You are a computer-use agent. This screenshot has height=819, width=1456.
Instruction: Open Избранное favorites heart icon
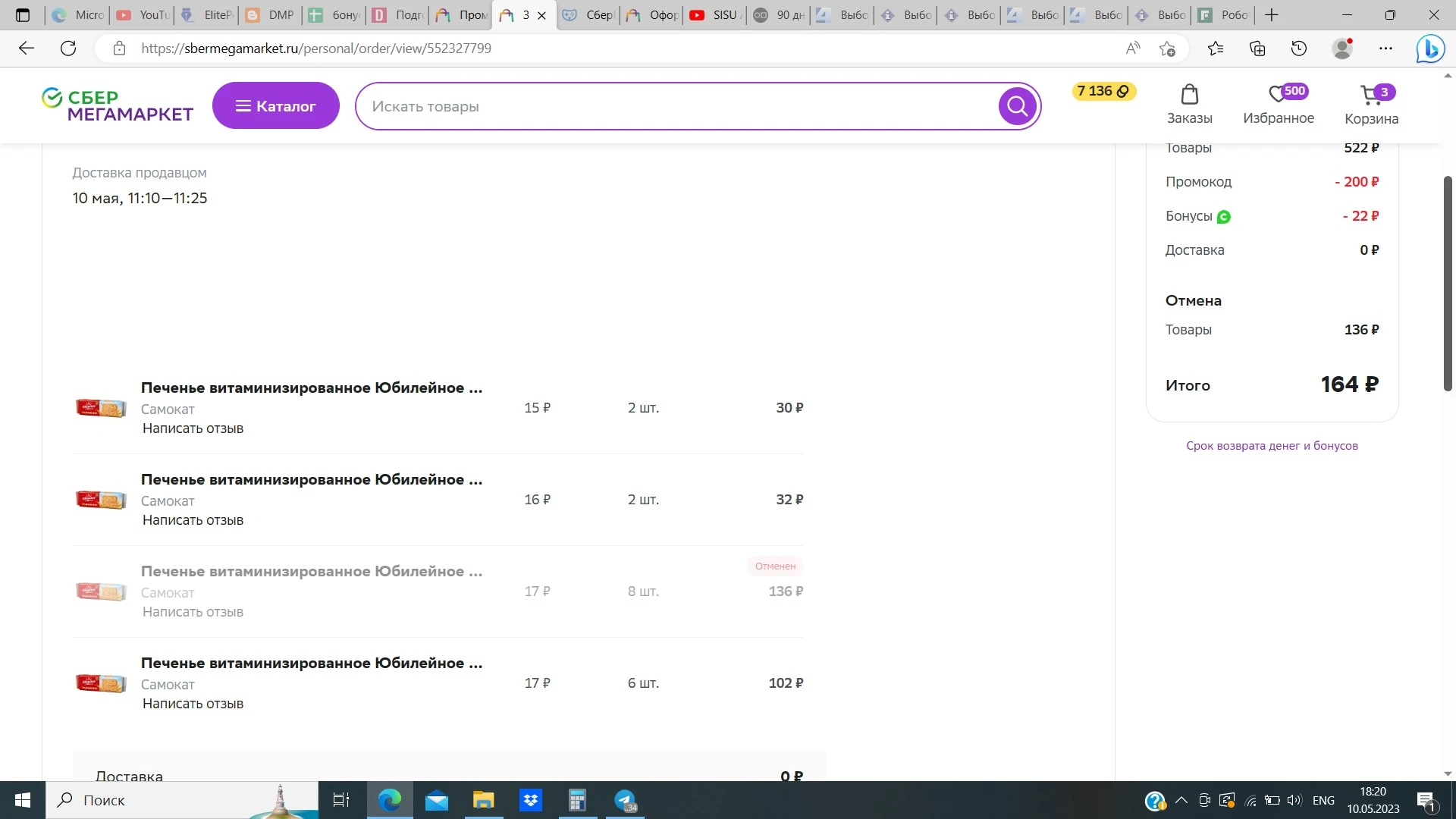tap(1279, 105)
